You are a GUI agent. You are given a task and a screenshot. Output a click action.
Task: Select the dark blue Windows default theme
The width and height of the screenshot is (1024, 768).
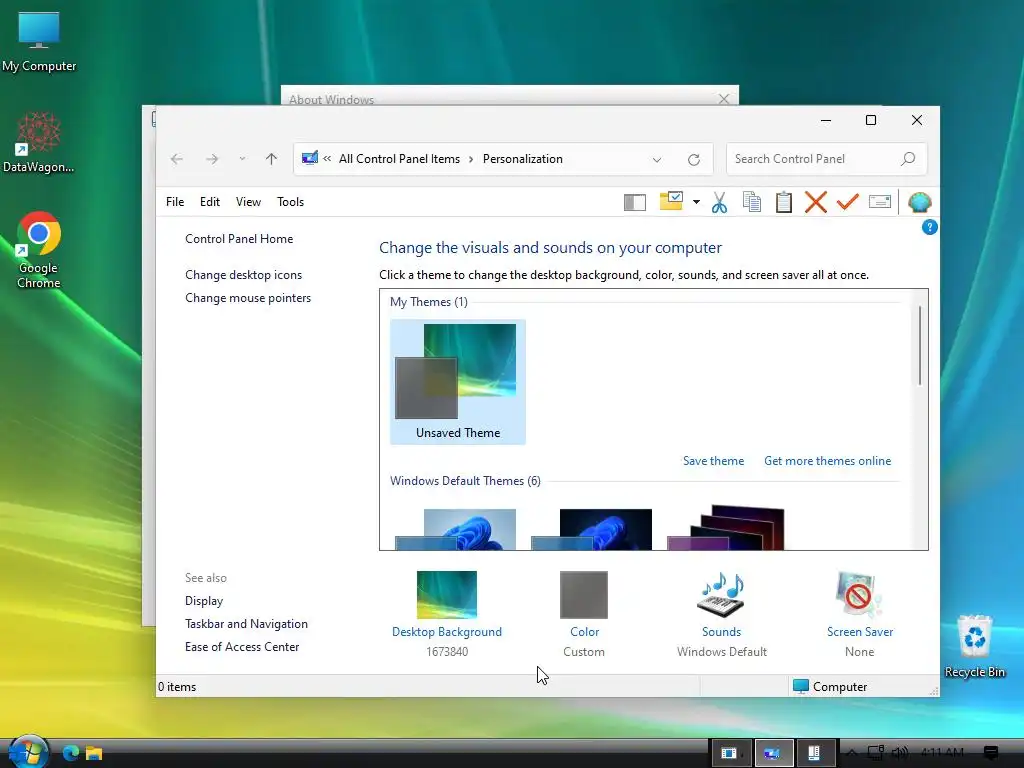click(592, 530)
